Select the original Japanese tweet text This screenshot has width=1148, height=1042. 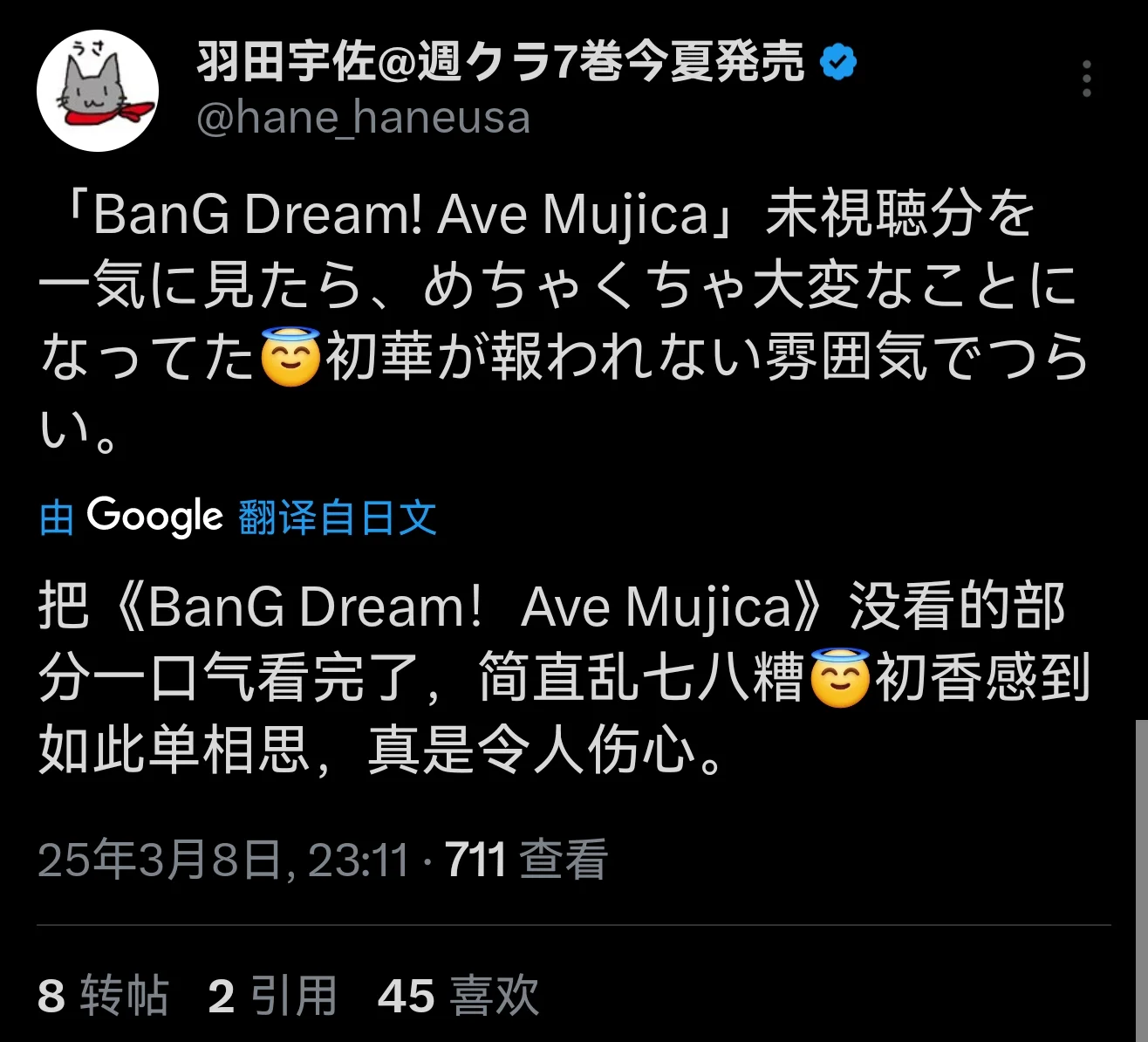click(x=564, y=321)
